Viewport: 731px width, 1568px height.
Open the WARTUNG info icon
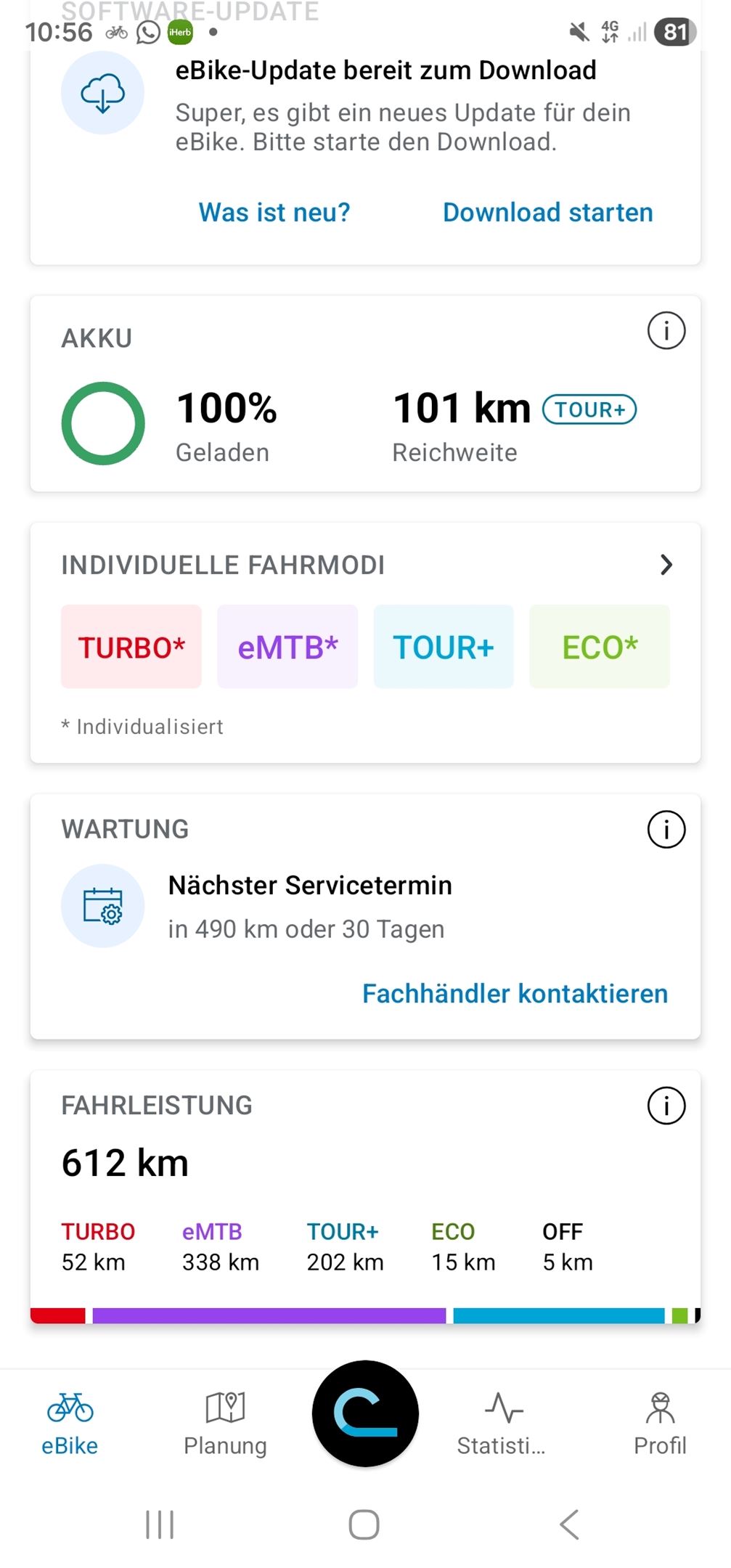click(x=666, y=829)
